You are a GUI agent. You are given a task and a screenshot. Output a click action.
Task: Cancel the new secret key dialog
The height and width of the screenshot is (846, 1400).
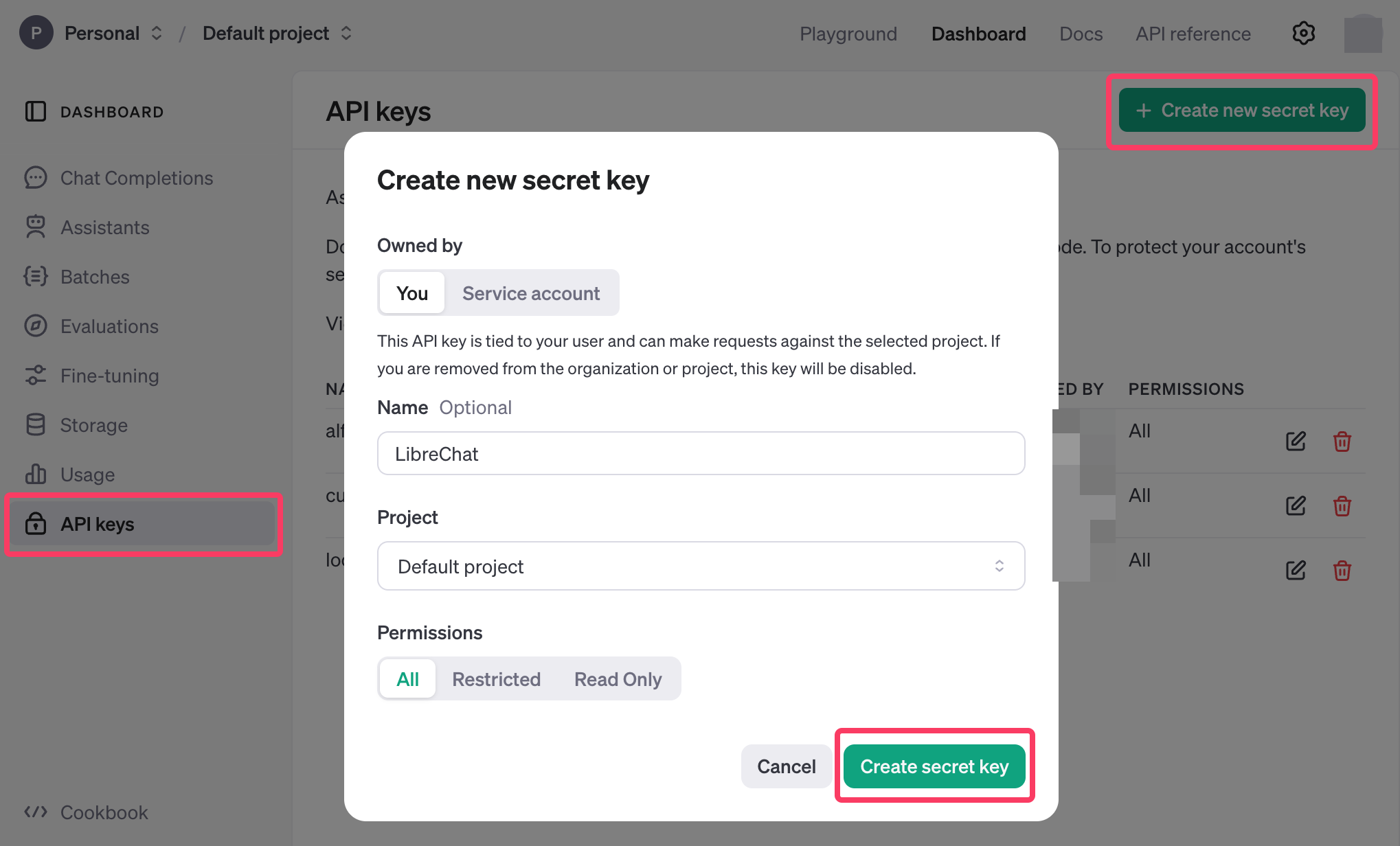pos(786,766)
